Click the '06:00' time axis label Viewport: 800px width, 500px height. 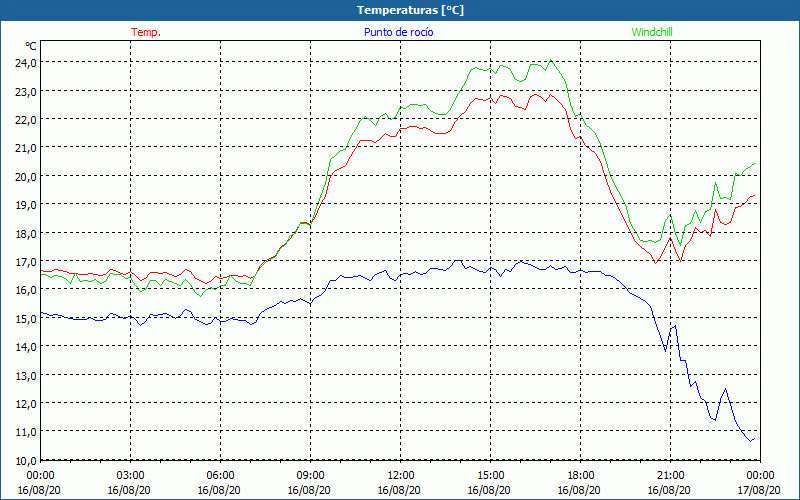coord(220,476)
